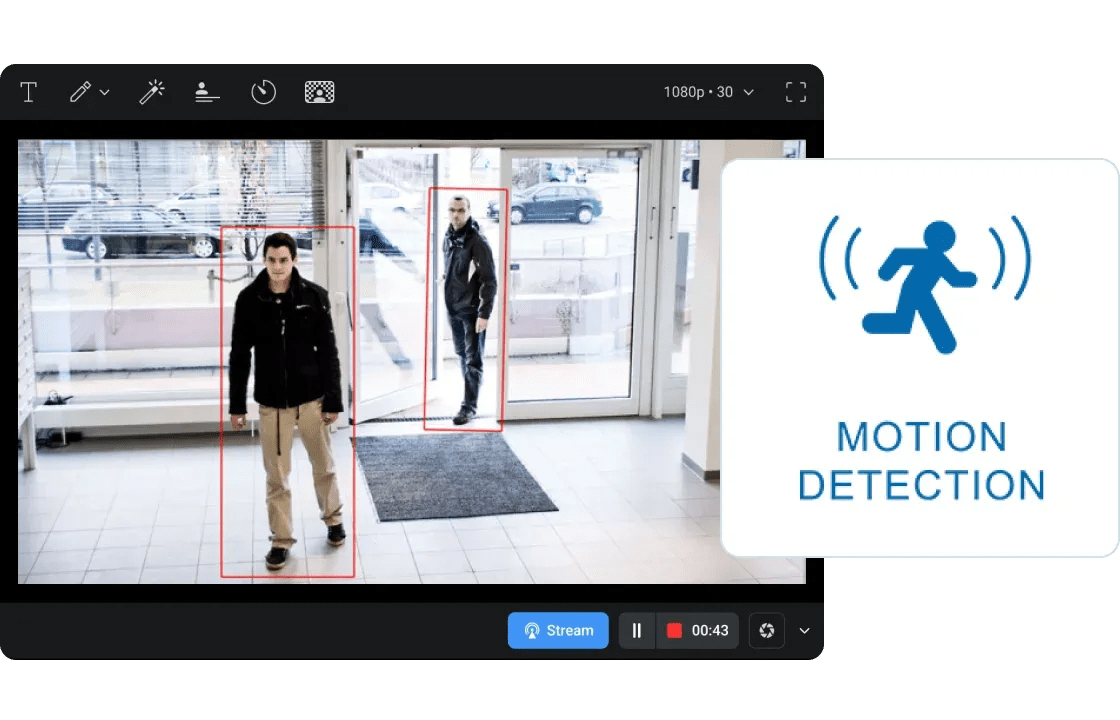This screenshot has height=720, width=1120.
Task: Enable the virtual background tool
Action: click(320, 92)
